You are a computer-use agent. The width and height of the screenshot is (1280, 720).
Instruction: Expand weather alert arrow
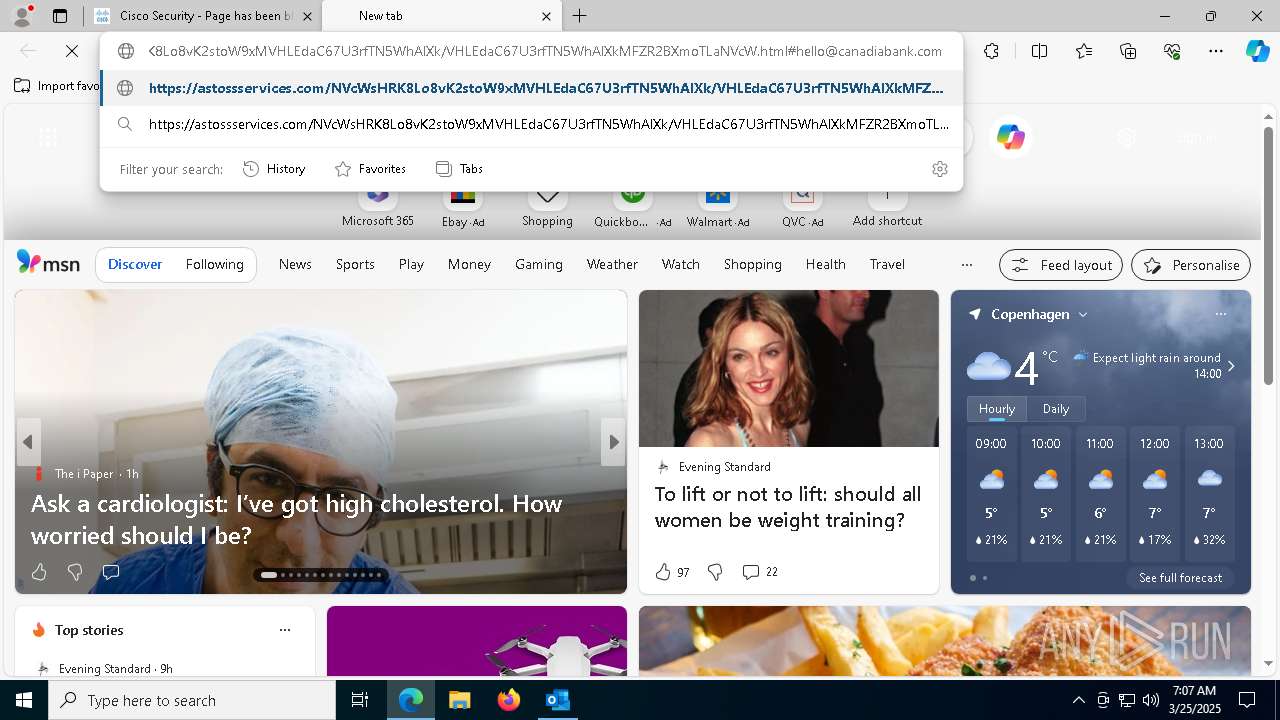click(x=1231, y=366)
